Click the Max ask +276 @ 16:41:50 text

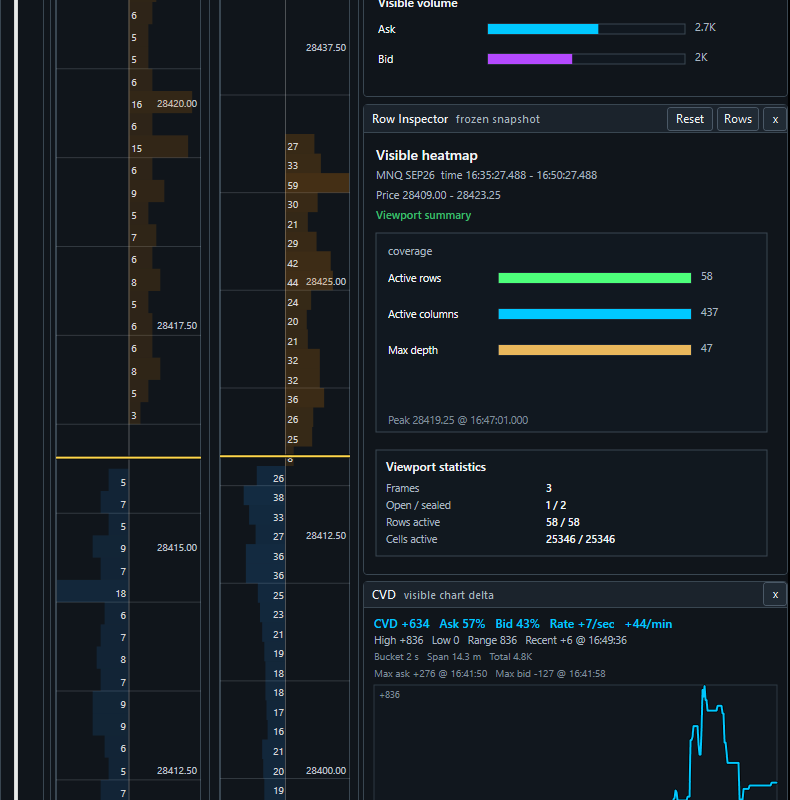[430, 673]
